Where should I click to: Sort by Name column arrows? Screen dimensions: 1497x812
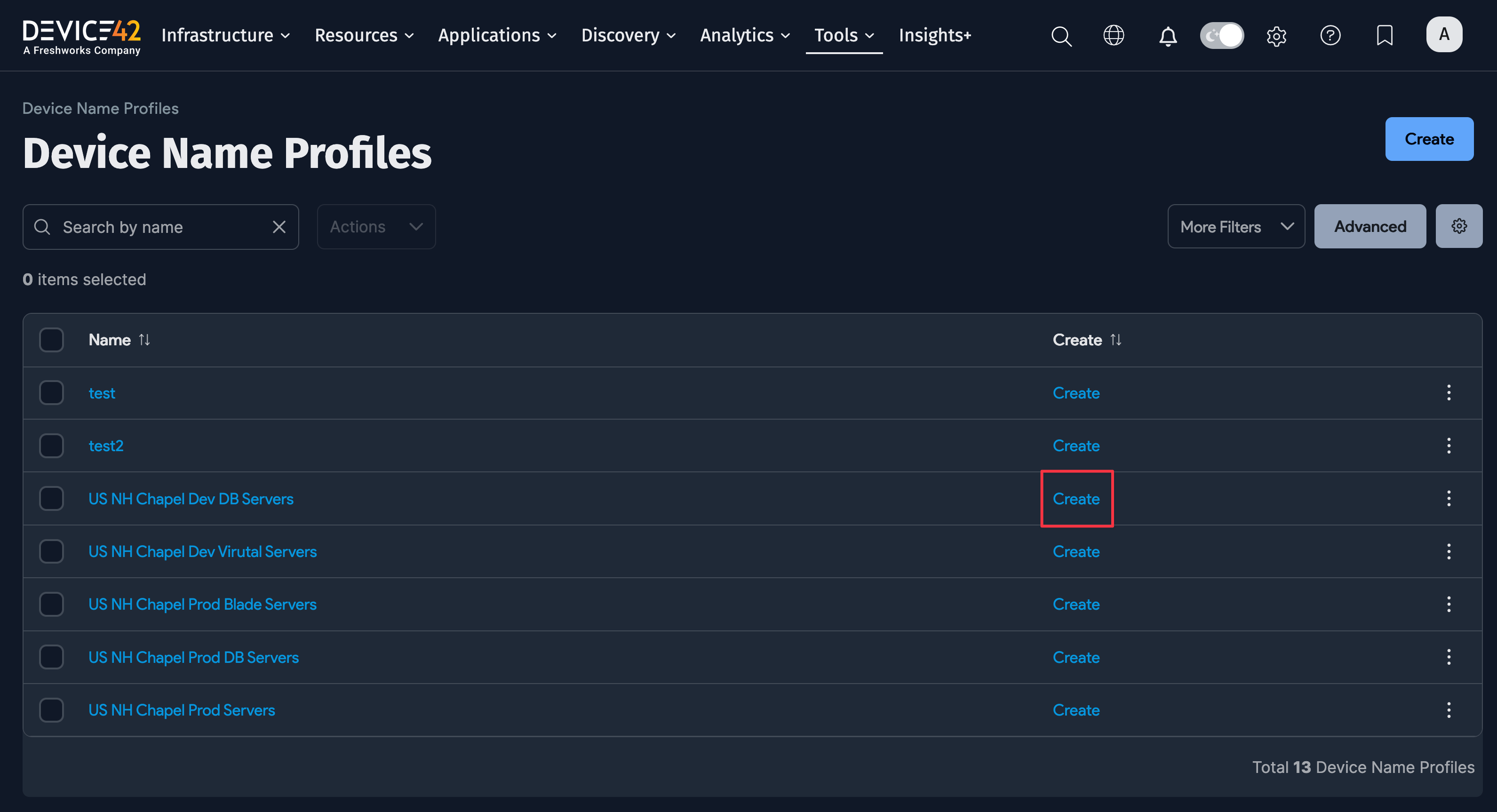click(145, 340)
